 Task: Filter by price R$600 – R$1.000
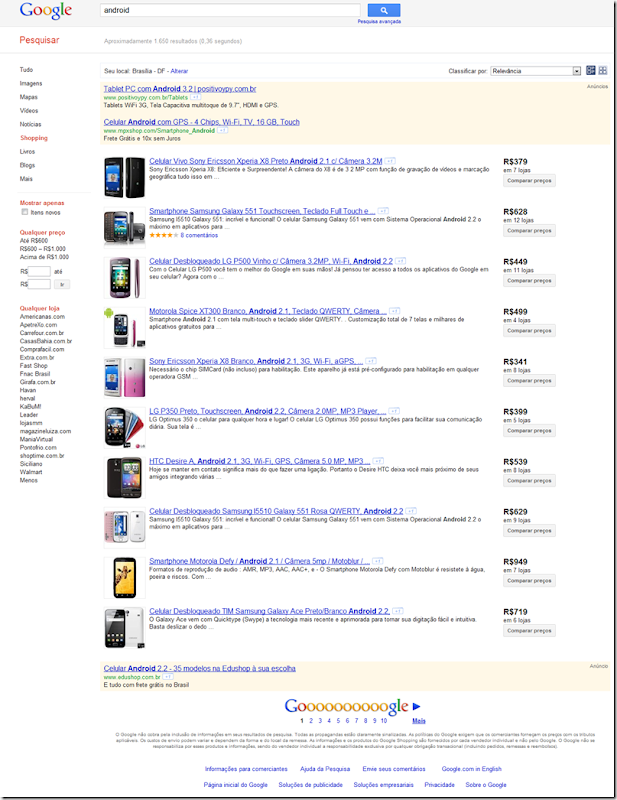[43, 249]
